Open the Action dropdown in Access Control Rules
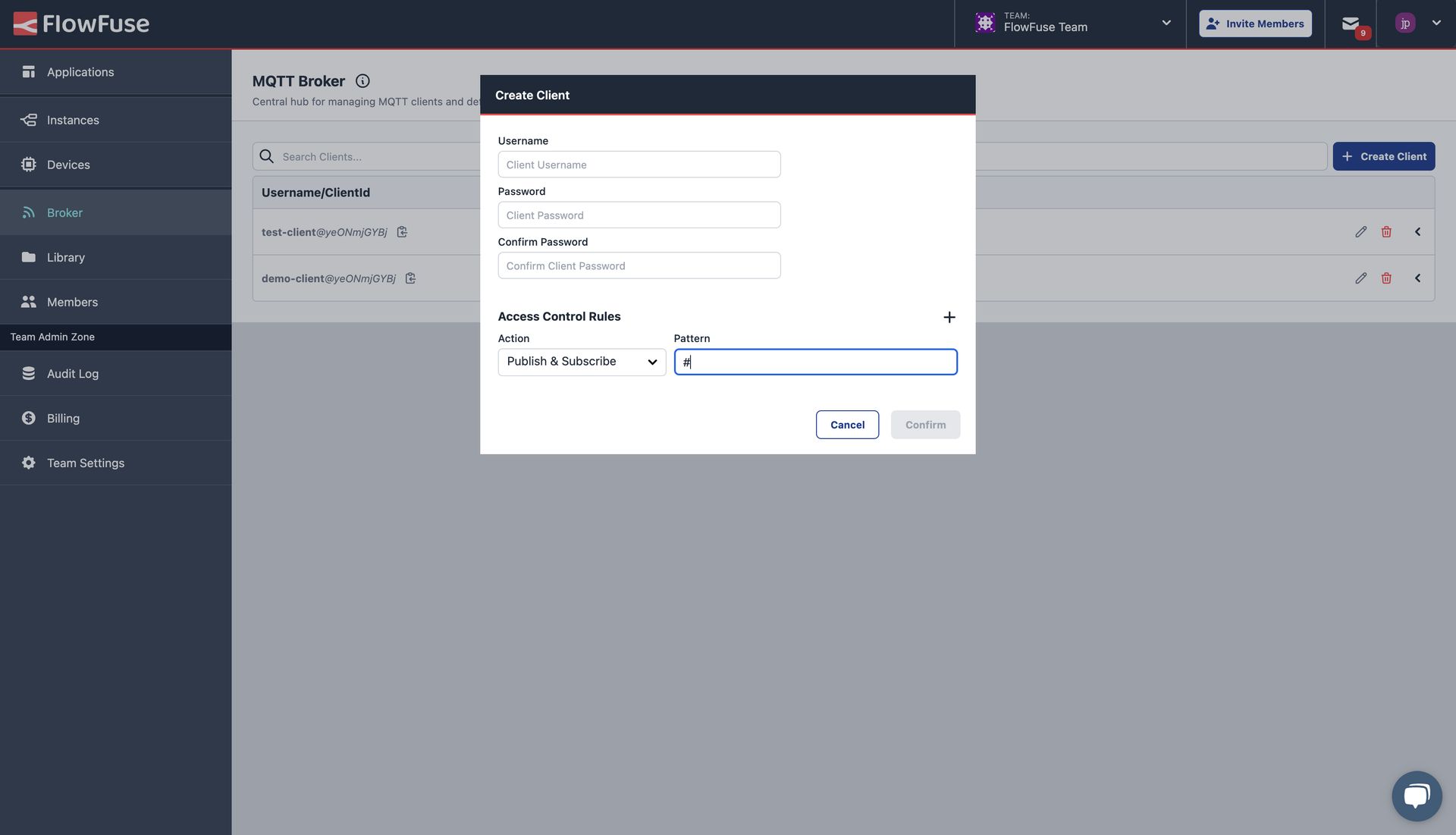The width and height of the screenshot is (1456, 835). (581, 361)
